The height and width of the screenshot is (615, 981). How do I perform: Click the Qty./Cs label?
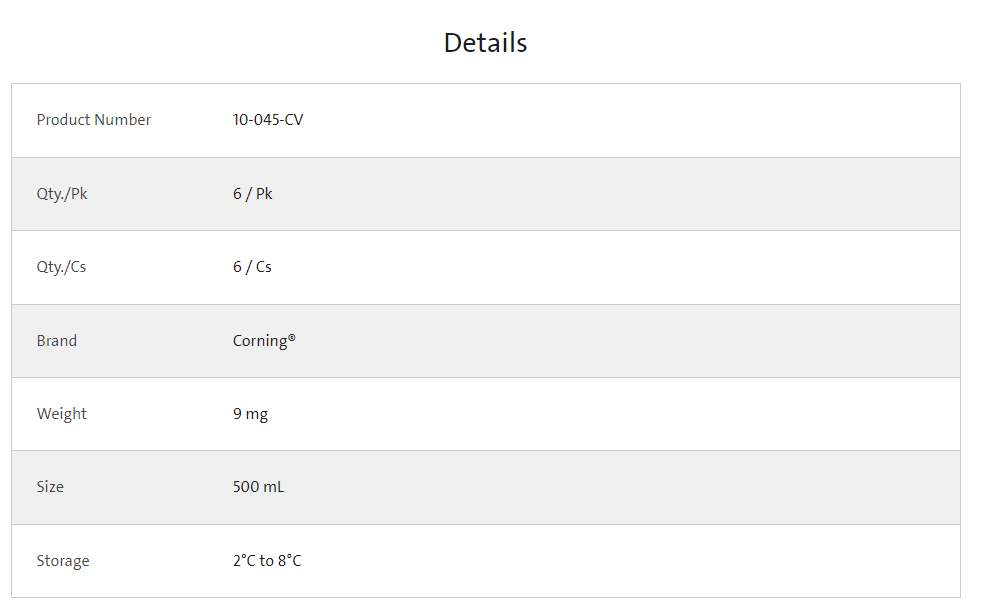pos(61,267)
